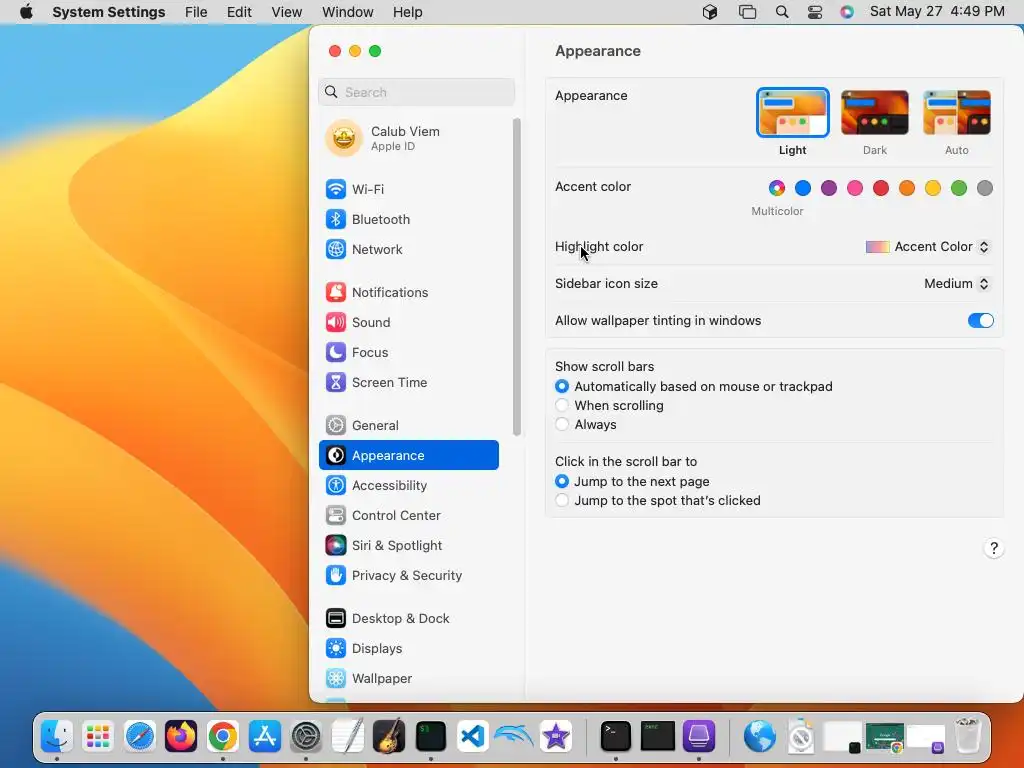Open iMovie from the Dock

(556, 737)
